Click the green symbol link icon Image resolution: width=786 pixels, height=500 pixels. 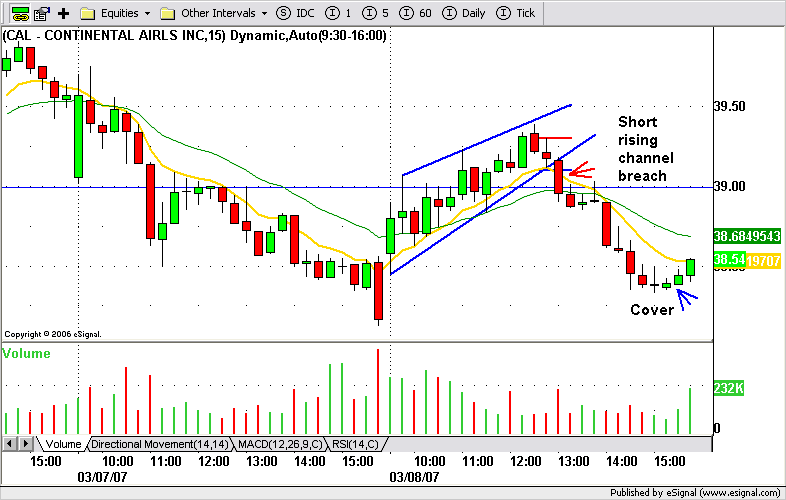(x=20, y=14)
